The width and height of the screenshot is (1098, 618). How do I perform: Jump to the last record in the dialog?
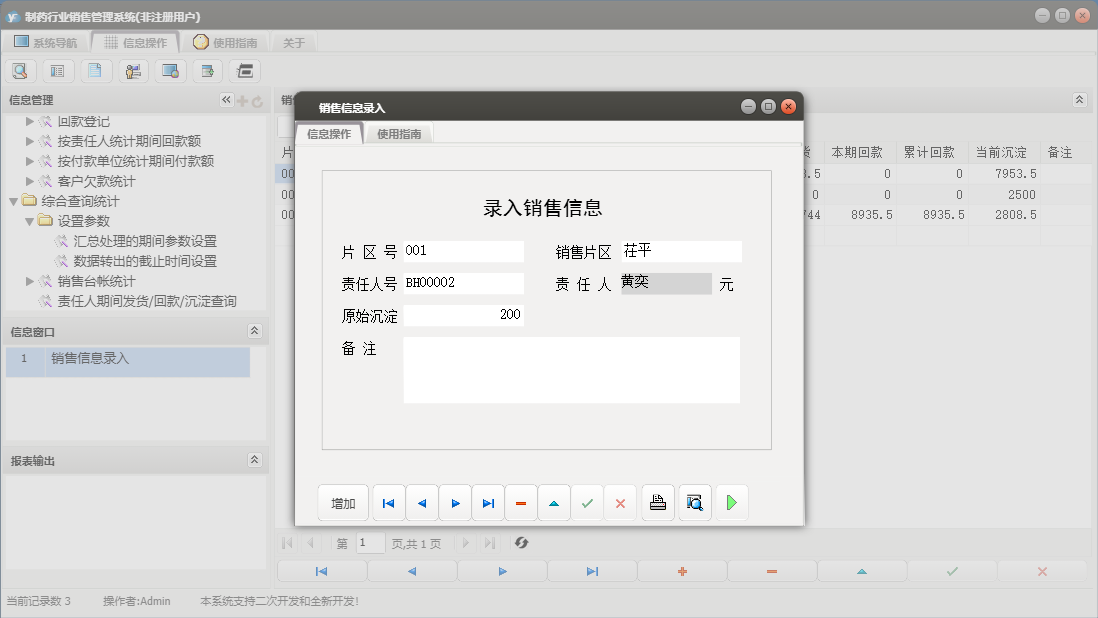click(x=488, y=502)
